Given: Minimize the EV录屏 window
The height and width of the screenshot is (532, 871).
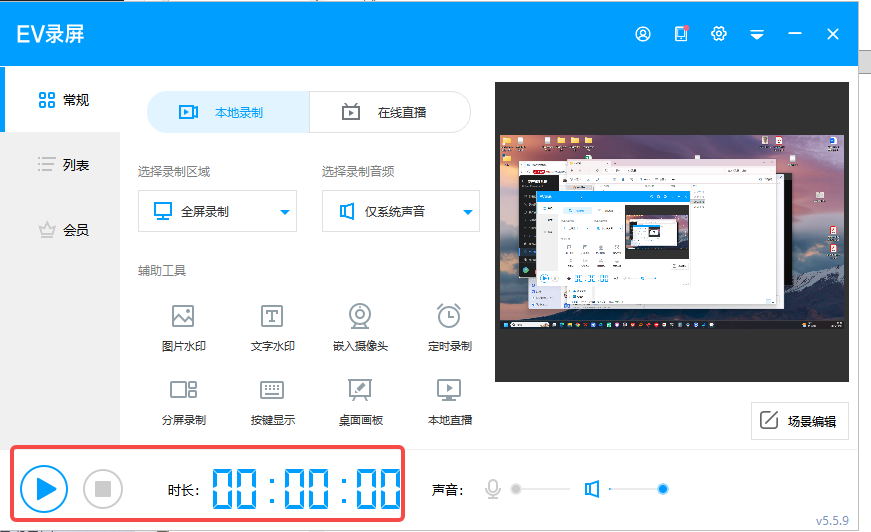Looking at the screenshot, I should (795, 34).
